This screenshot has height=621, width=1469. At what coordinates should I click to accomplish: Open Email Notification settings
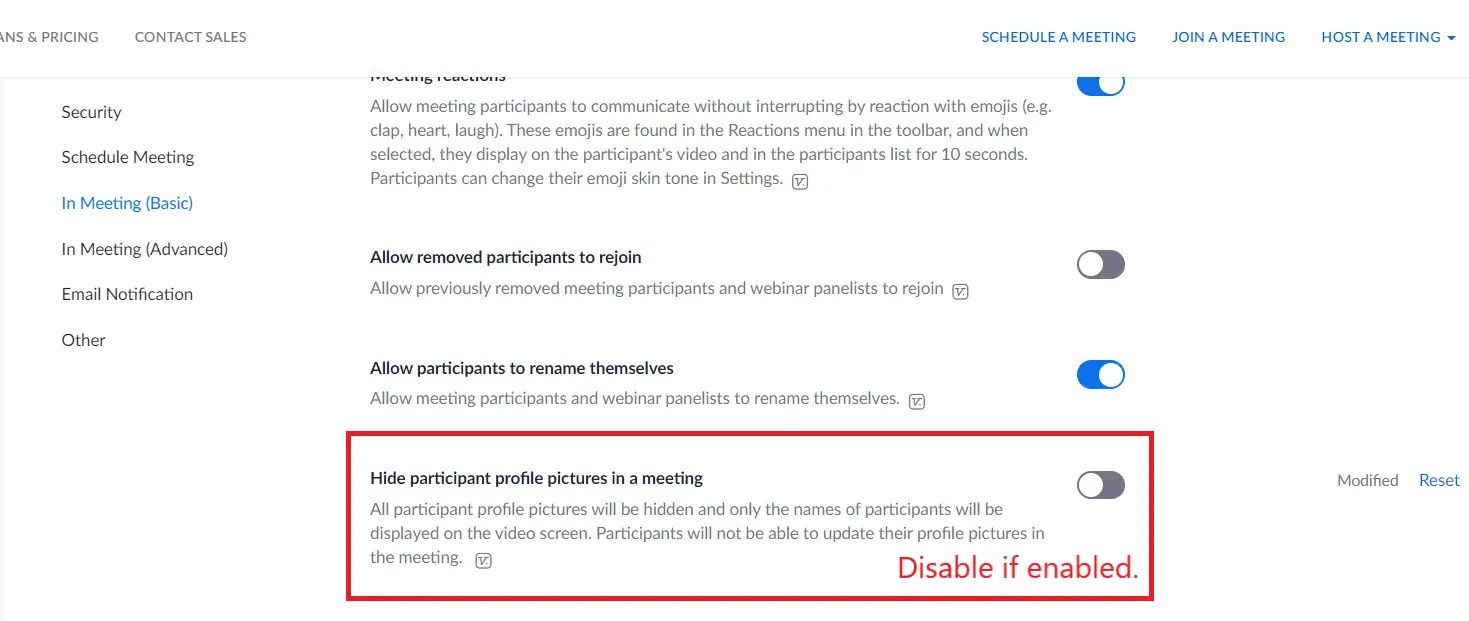127,294
